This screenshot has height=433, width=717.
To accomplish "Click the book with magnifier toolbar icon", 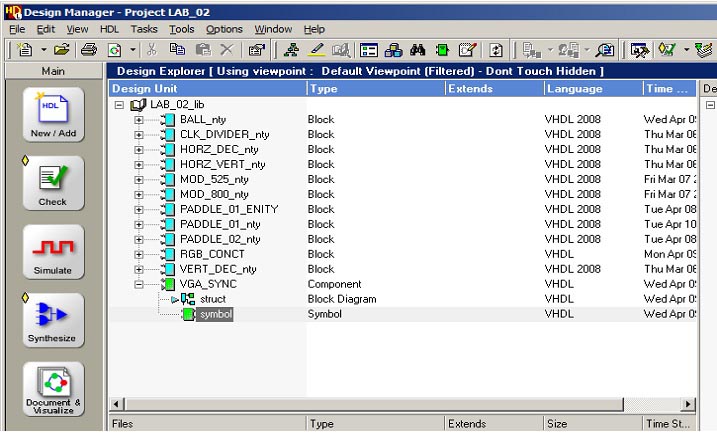I will pos(341,49).
